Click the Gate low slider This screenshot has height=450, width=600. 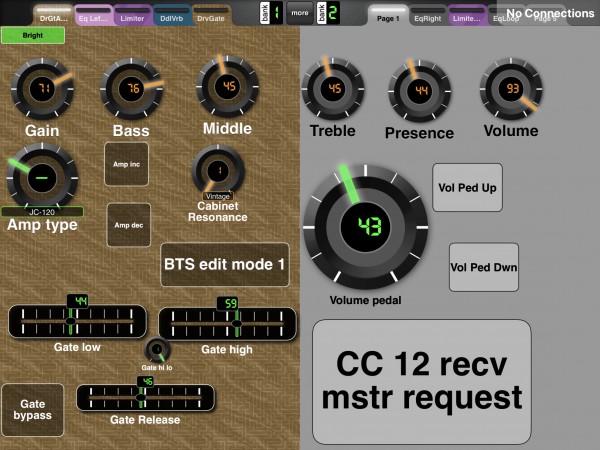(x=77, y=321)
